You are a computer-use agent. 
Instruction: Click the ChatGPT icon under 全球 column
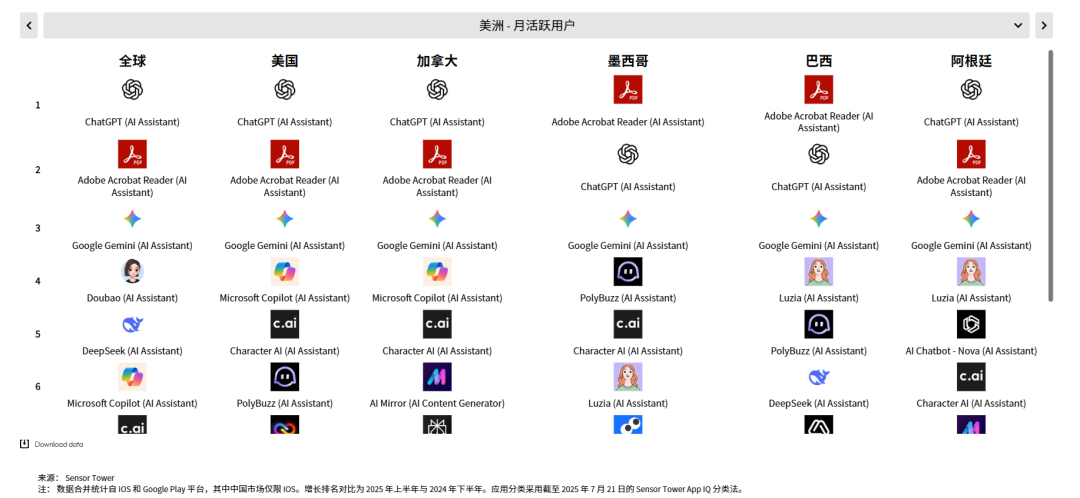click(x=132, y=90)
